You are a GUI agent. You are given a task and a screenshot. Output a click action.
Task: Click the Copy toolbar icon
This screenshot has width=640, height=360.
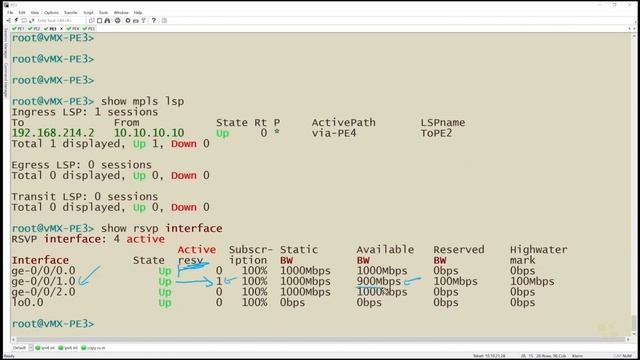click(x=91, y=20)
